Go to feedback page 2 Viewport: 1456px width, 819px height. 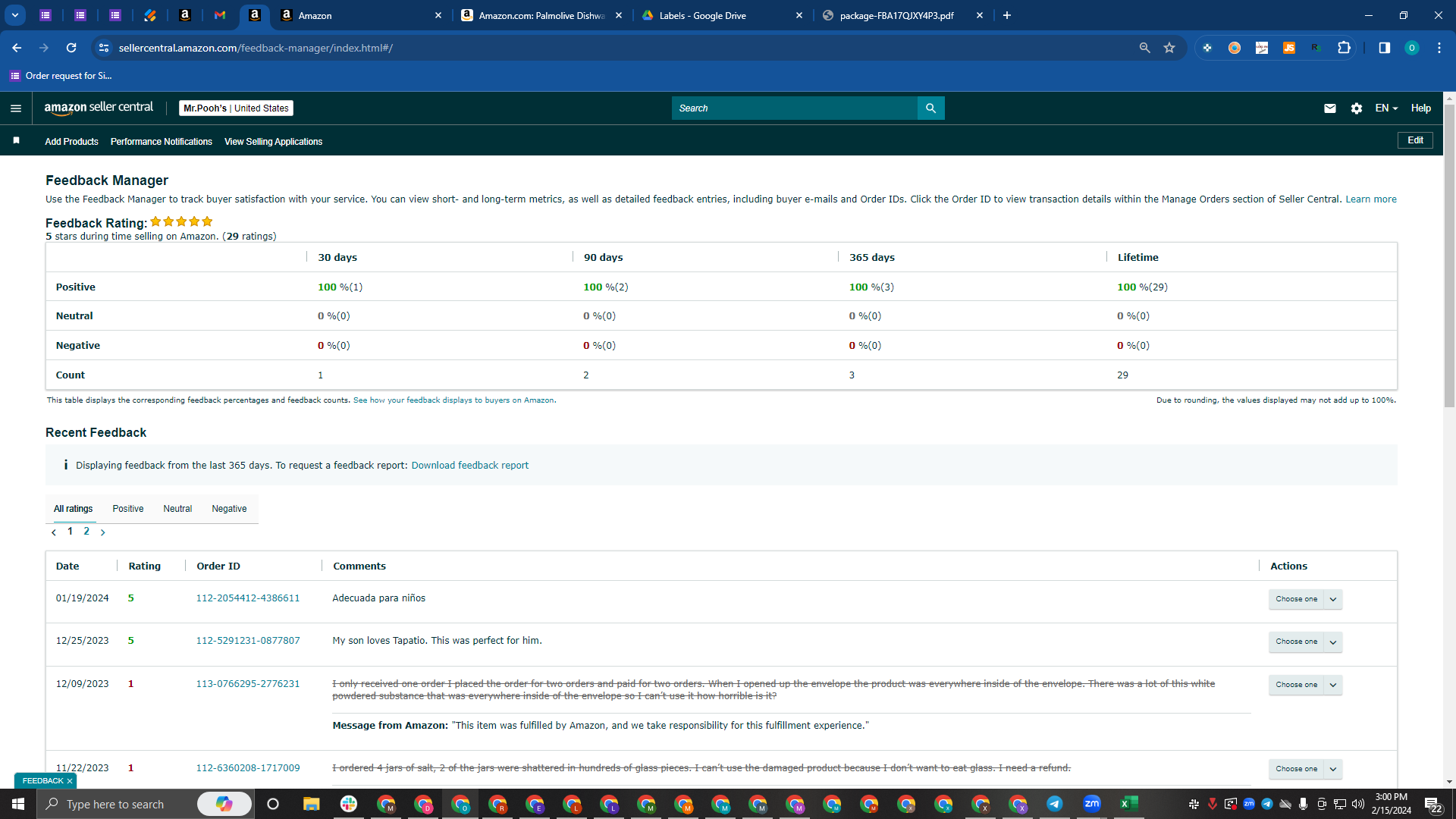pos(86,532)
